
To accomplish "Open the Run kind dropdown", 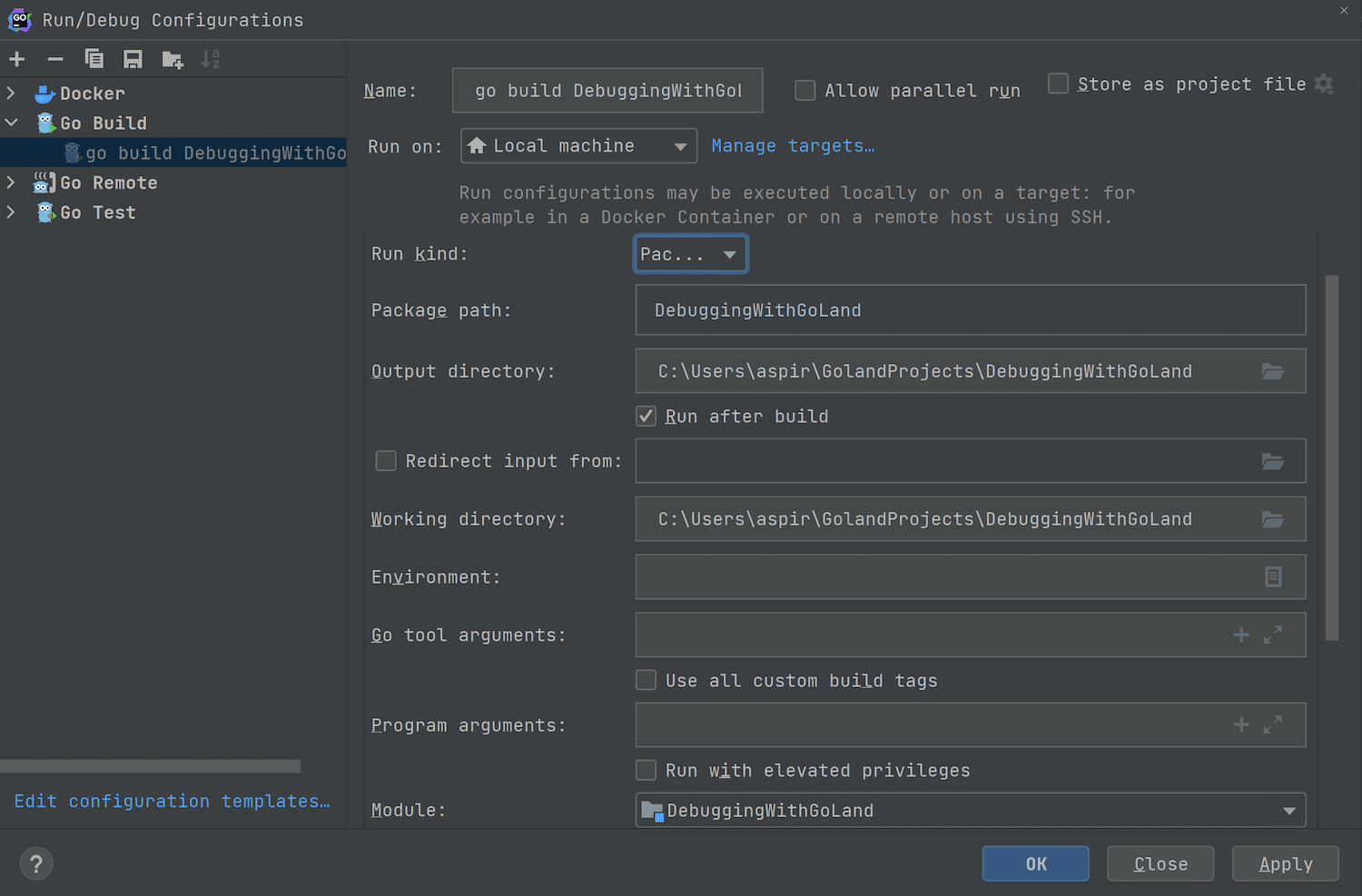I will [691, 254].
